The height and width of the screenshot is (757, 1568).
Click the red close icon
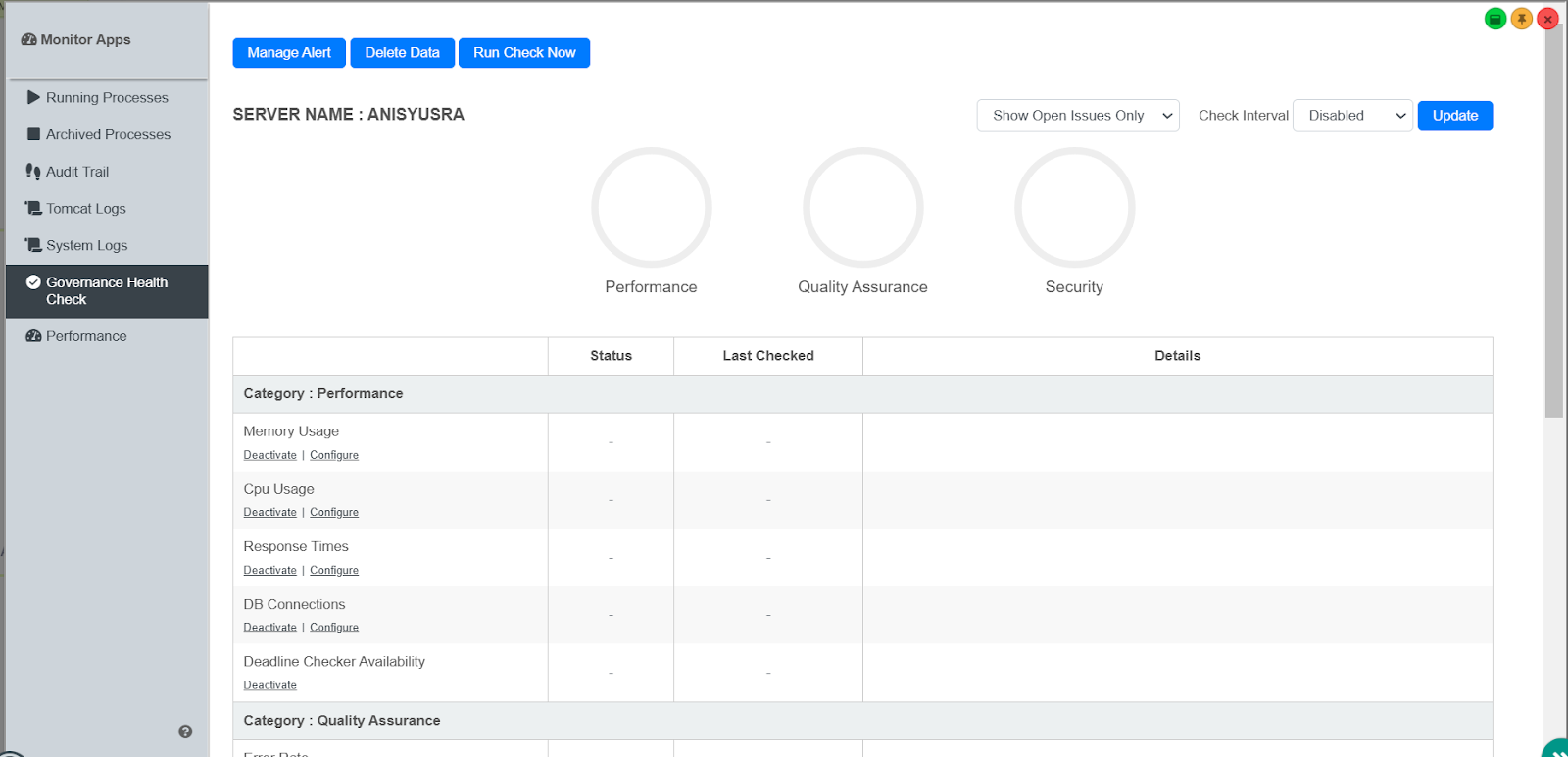[1548, 19]
